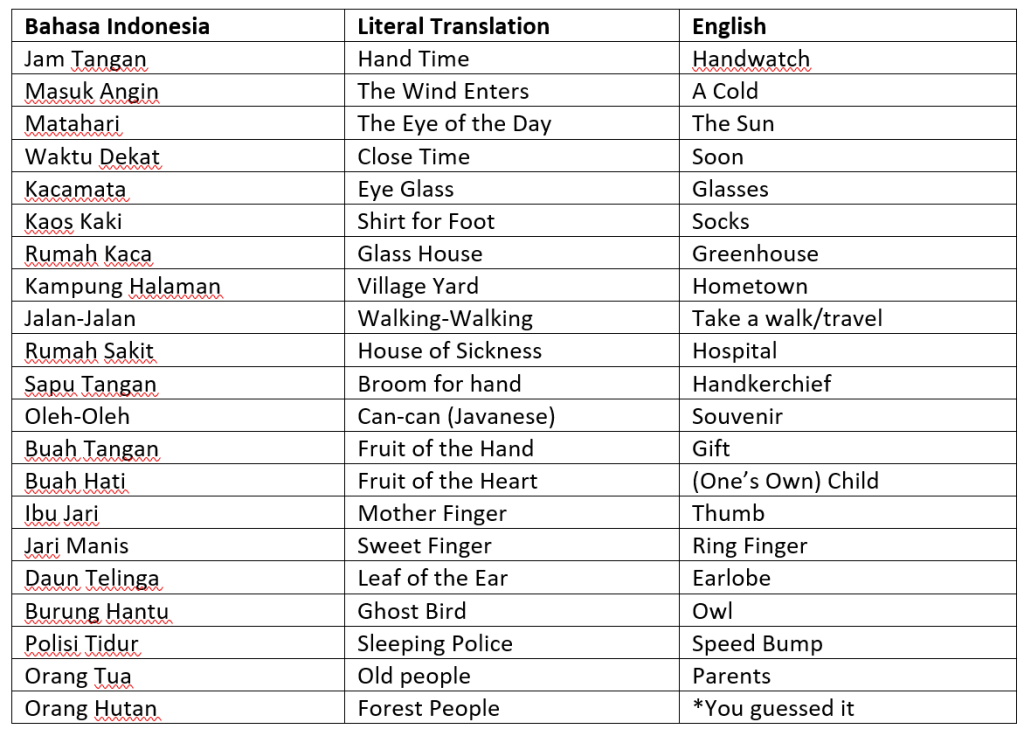Click the "Can-can (Javanese)" cell
This screenshot has width=1024, height=729.
tap(456, 416)
